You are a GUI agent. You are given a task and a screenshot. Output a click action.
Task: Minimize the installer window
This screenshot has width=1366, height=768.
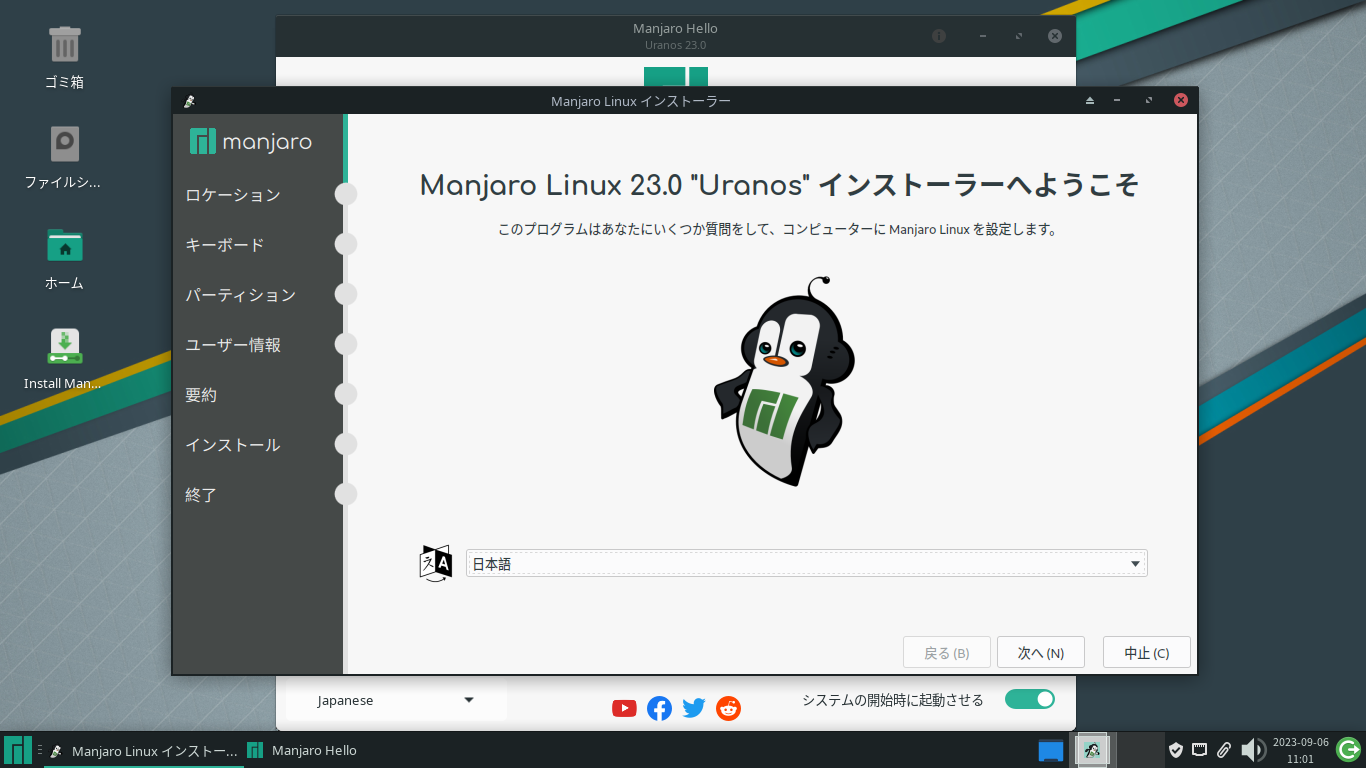[1117, 101]
